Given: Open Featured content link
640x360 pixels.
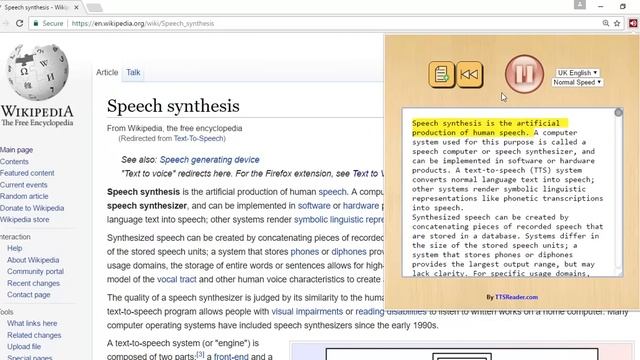Looking at the screenshot, I should tap(27, 173).
